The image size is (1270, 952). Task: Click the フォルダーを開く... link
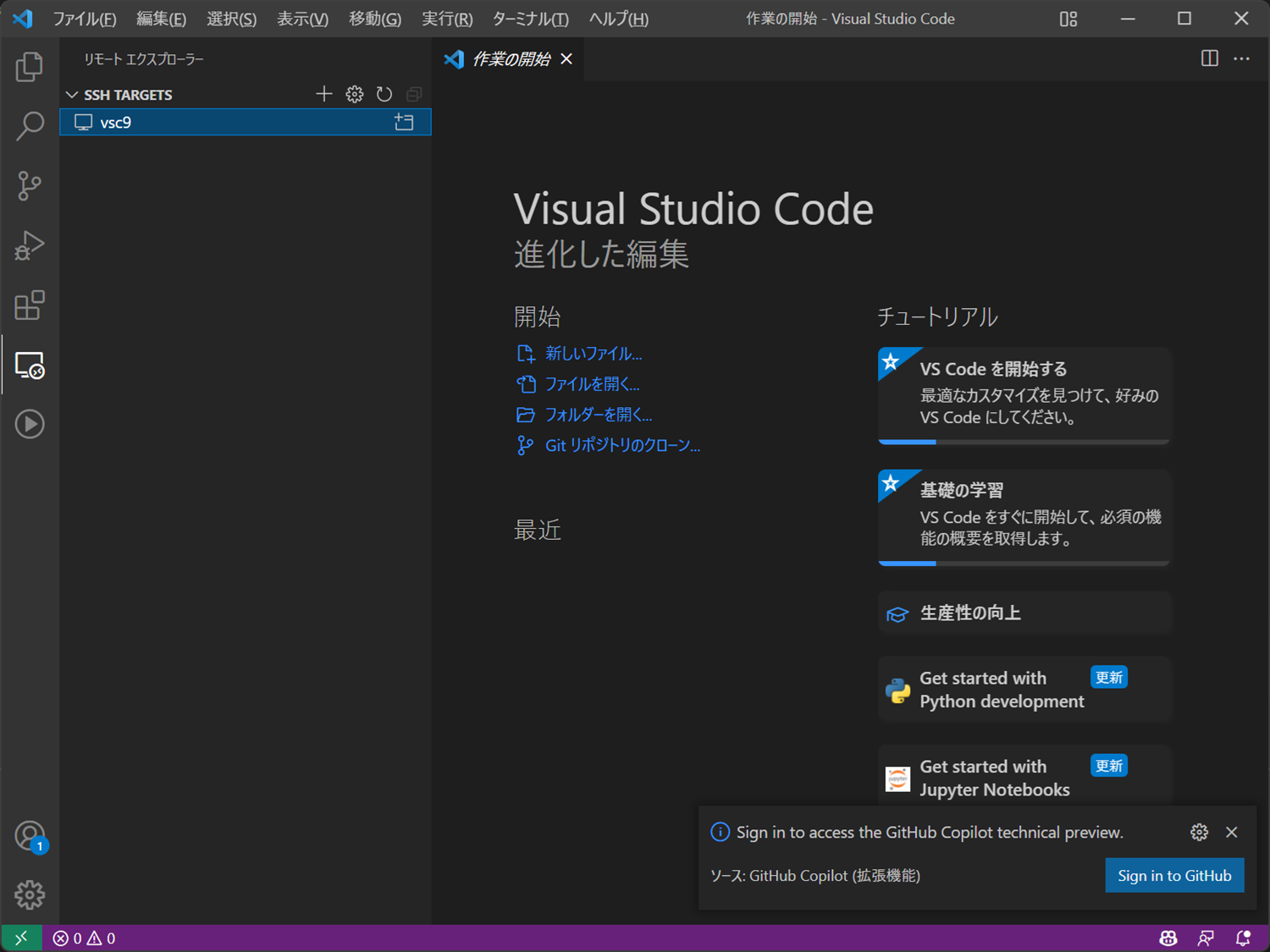coord(598,415)
